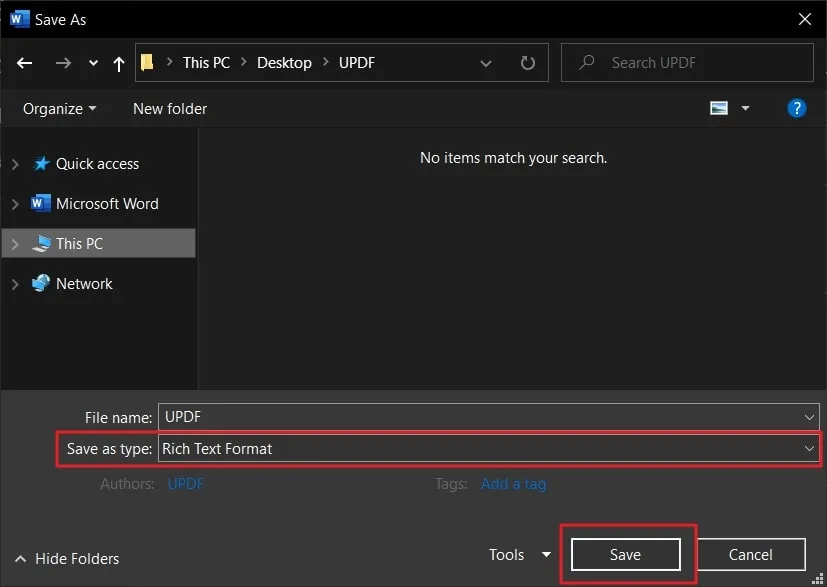Image resolution: width=827 pixels, height=587 pixels.
Task: Select the Microsoft Word sidebar icon
Action: click(40, 203)
